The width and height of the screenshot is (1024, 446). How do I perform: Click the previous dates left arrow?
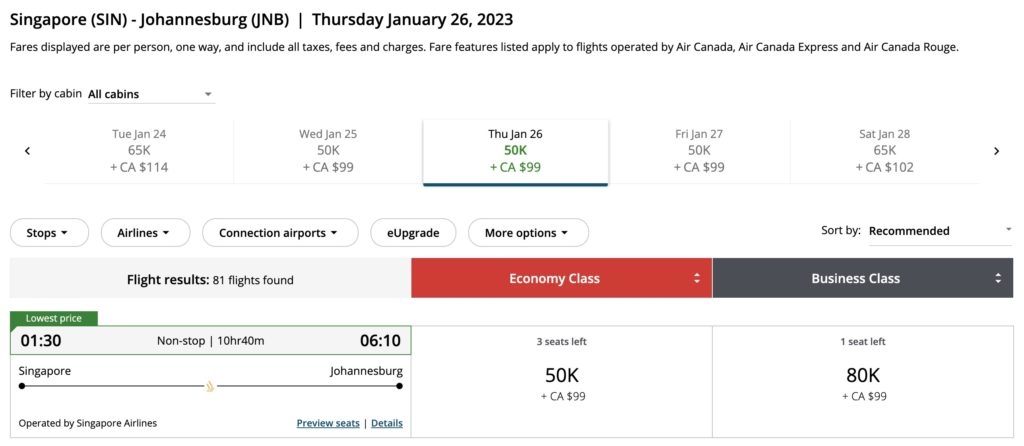(27, 152)
